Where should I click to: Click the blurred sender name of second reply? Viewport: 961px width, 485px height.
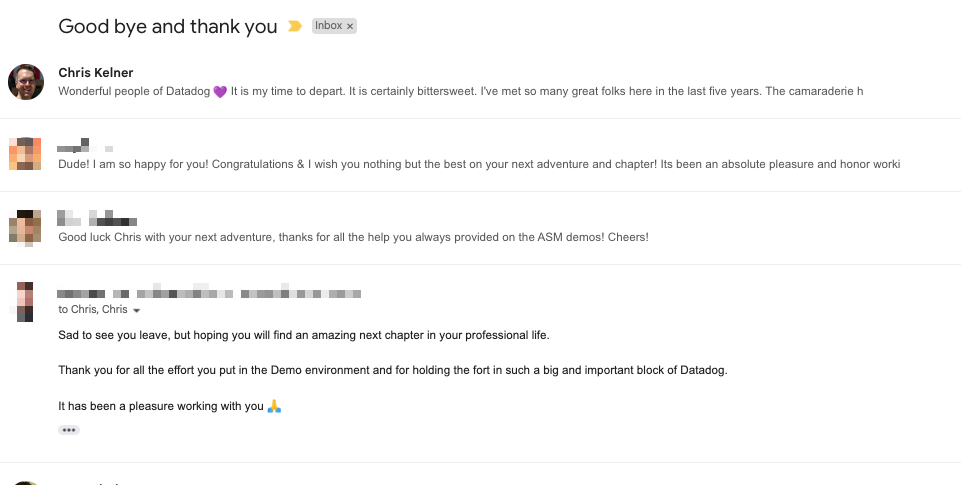85,147
